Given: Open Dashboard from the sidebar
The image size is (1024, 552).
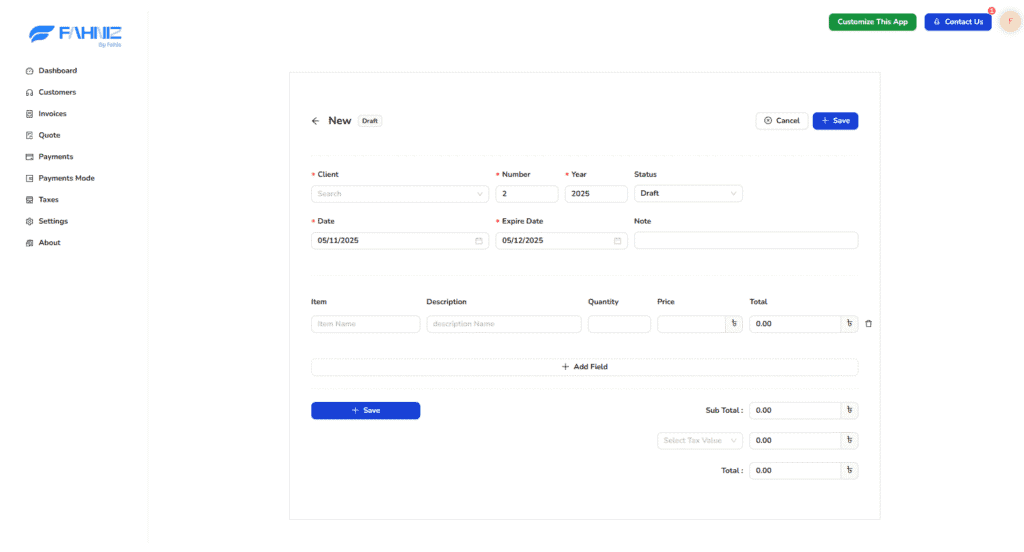Looking at the screenshot, I should 57,71.
